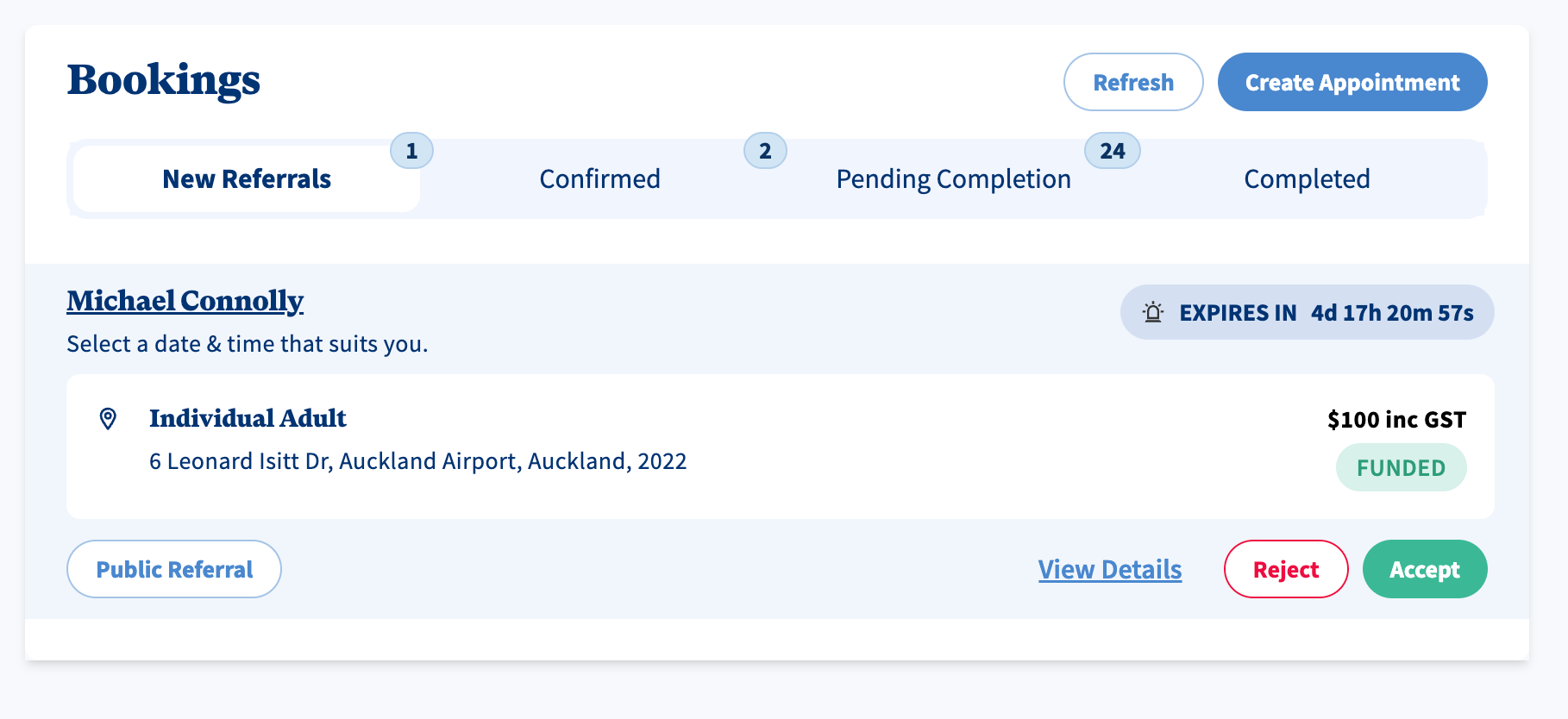
Task: Click the New Referrals count badge
Action: (x=411, y=151)
